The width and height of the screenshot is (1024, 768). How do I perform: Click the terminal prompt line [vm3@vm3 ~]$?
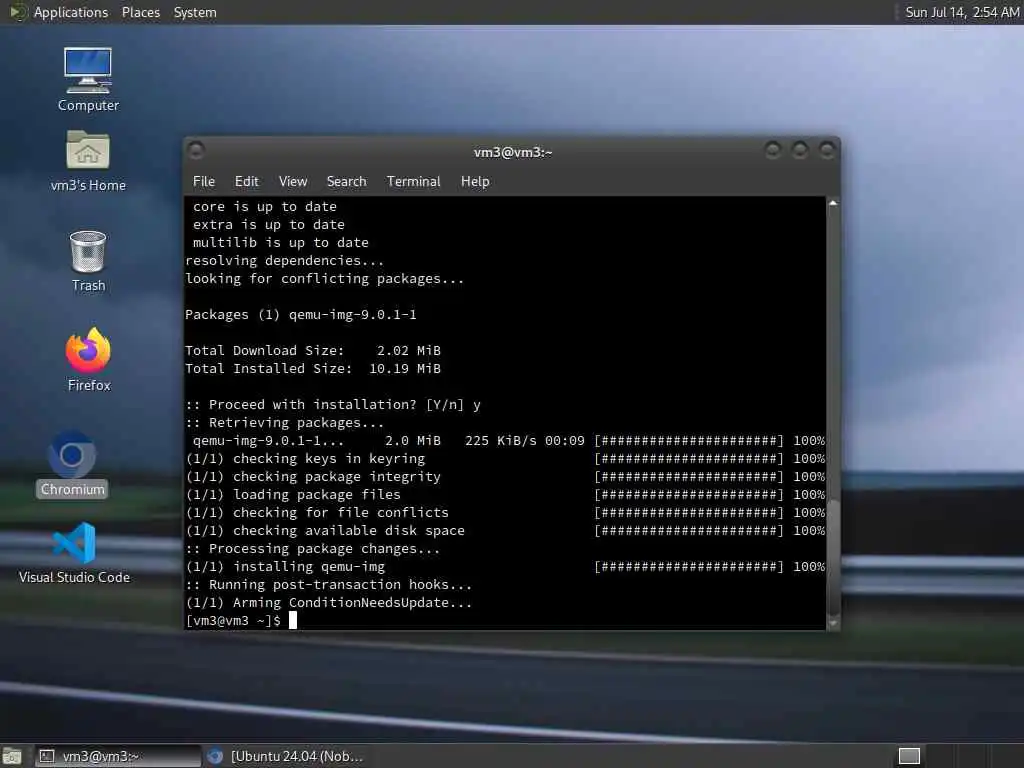[x=233, y=620]
